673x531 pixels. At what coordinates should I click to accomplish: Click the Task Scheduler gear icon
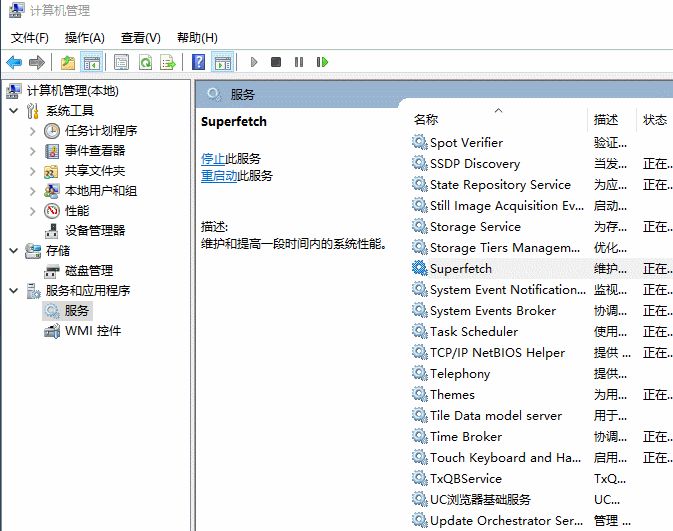click(x=419, y=331)
